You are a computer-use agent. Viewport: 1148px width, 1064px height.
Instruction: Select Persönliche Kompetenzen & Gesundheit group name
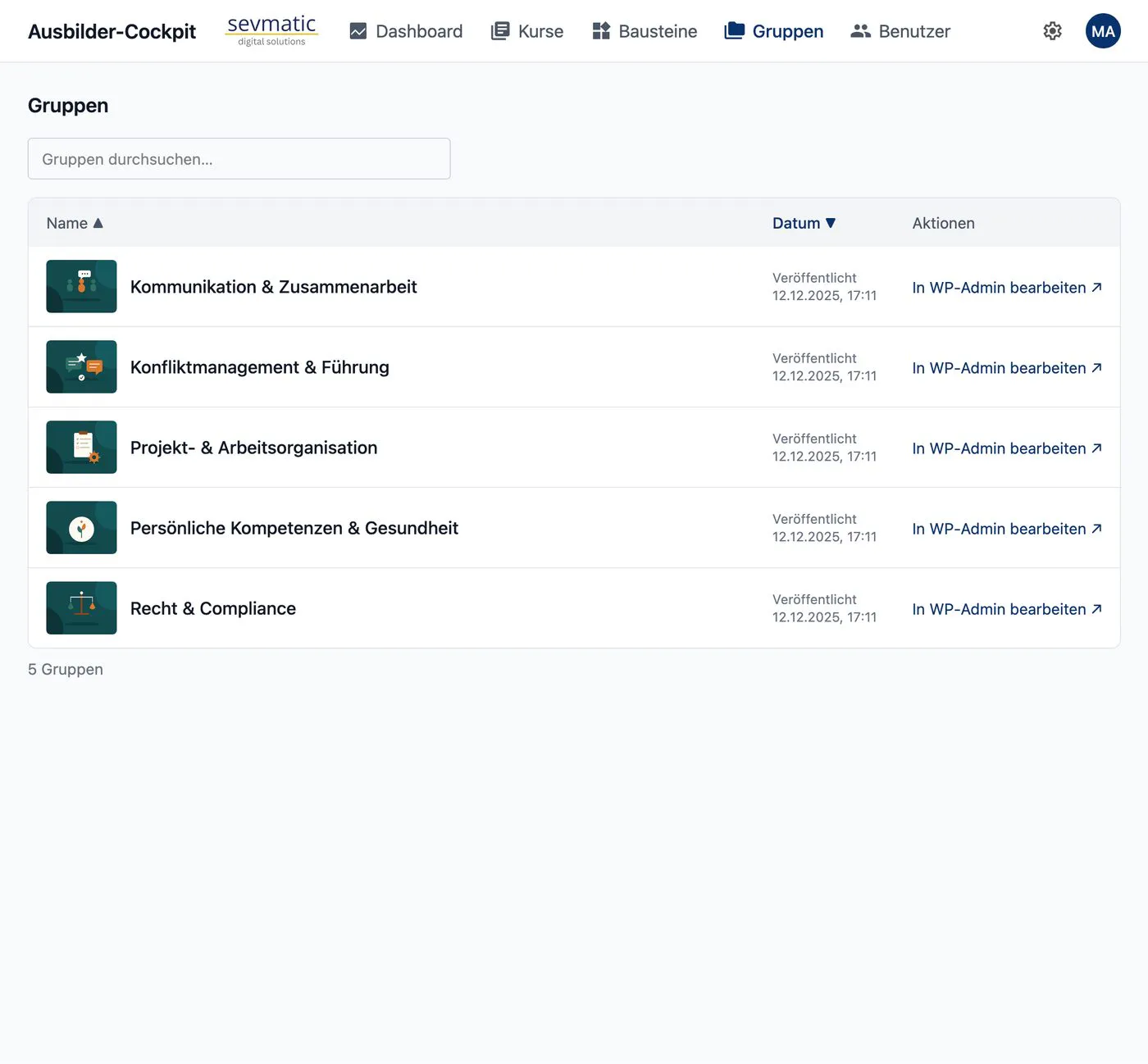pyautogui.click(x=294, y=528)
